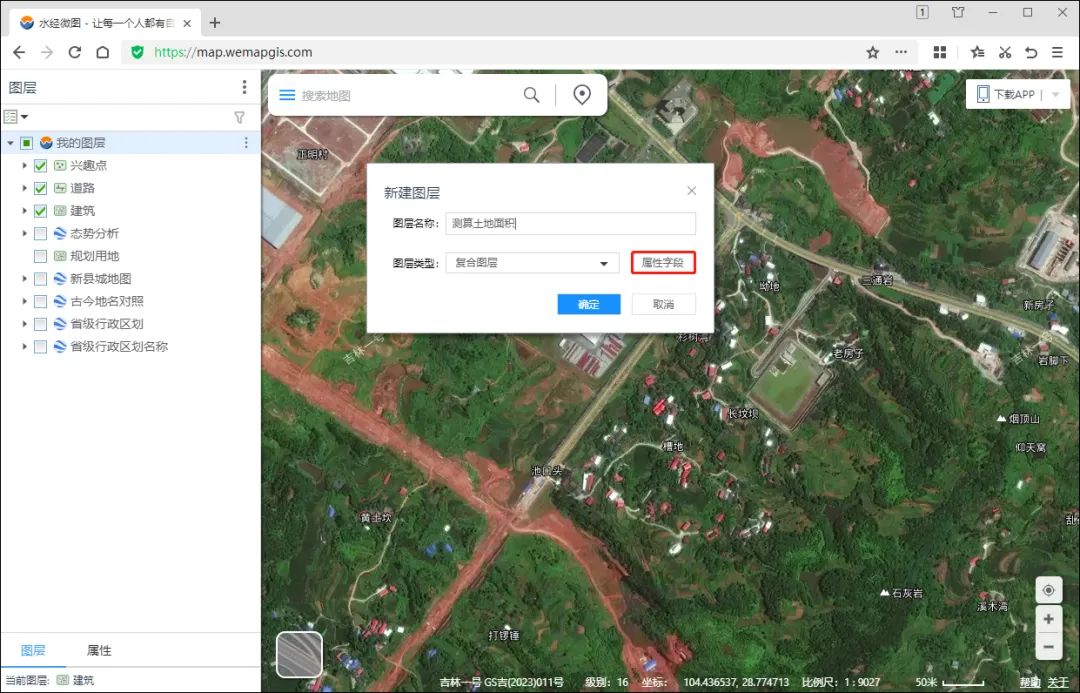Enable the 古今地名对照 layer checkbox

(41, 301)
